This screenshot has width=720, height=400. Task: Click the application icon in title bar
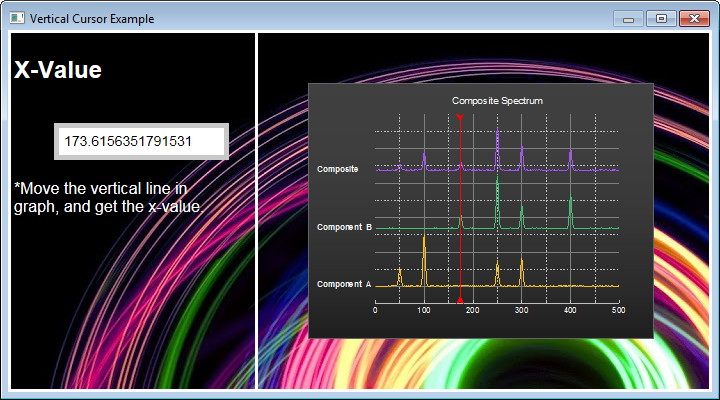tap(17, 18)
